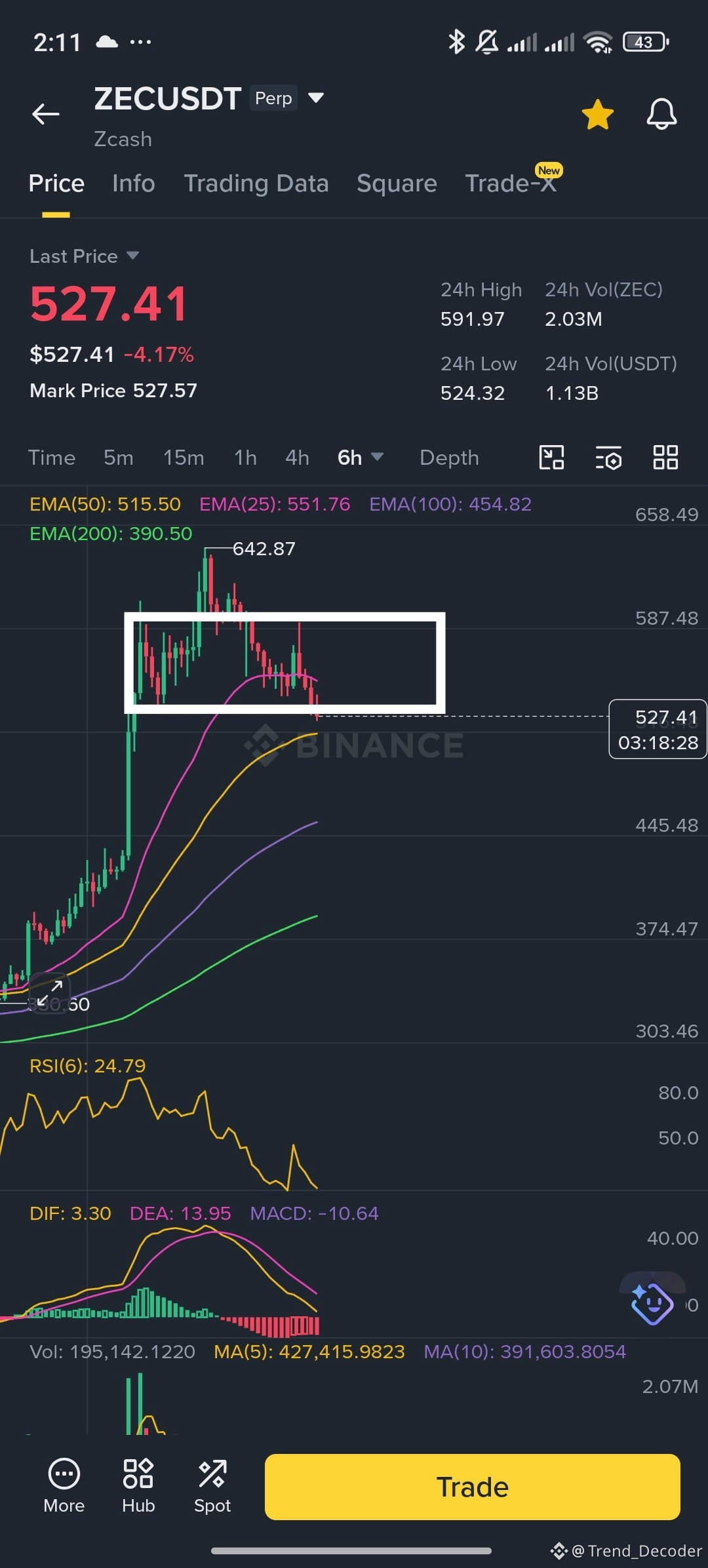Tap the large red 527.41 price
Viewport: 708px width, 1568px height.
[x=109, y=305]
